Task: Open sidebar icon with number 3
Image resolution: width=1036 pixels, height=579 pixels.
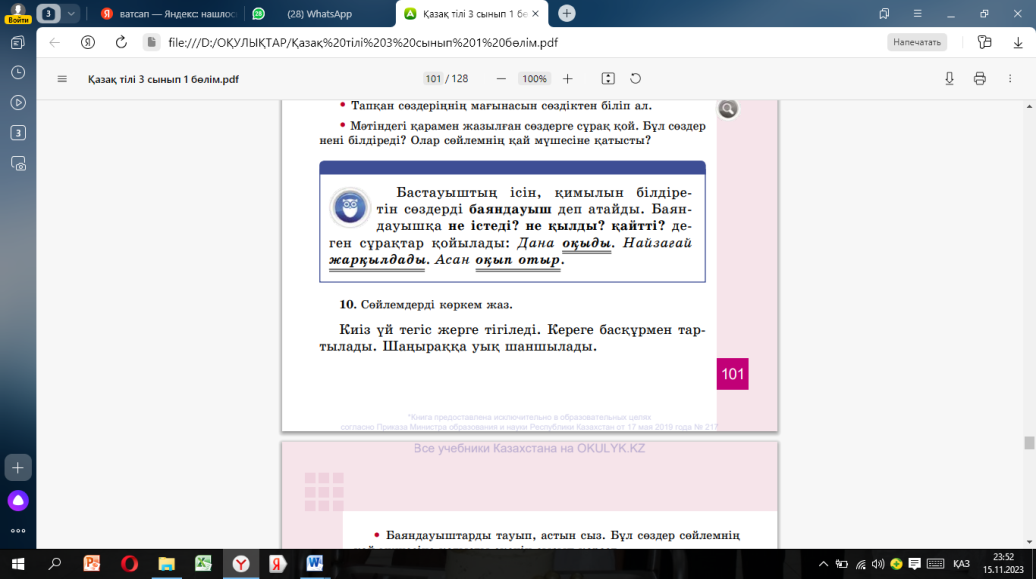Action: point(18,133)
